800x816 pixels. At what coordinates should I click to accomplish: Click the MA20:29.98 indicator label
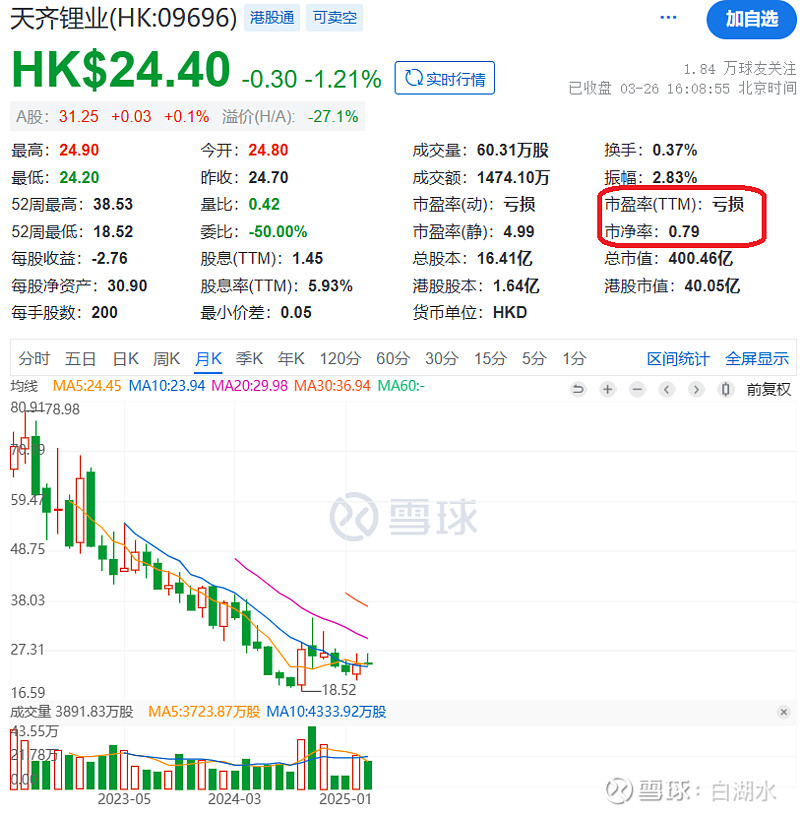click(249, 386)
